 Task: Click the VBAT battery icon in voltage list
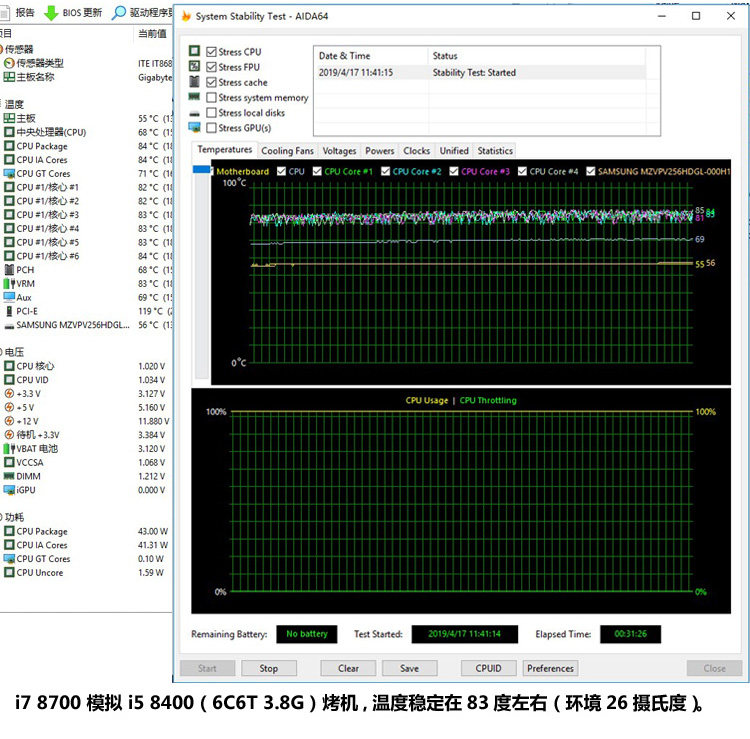coord(9,449)
